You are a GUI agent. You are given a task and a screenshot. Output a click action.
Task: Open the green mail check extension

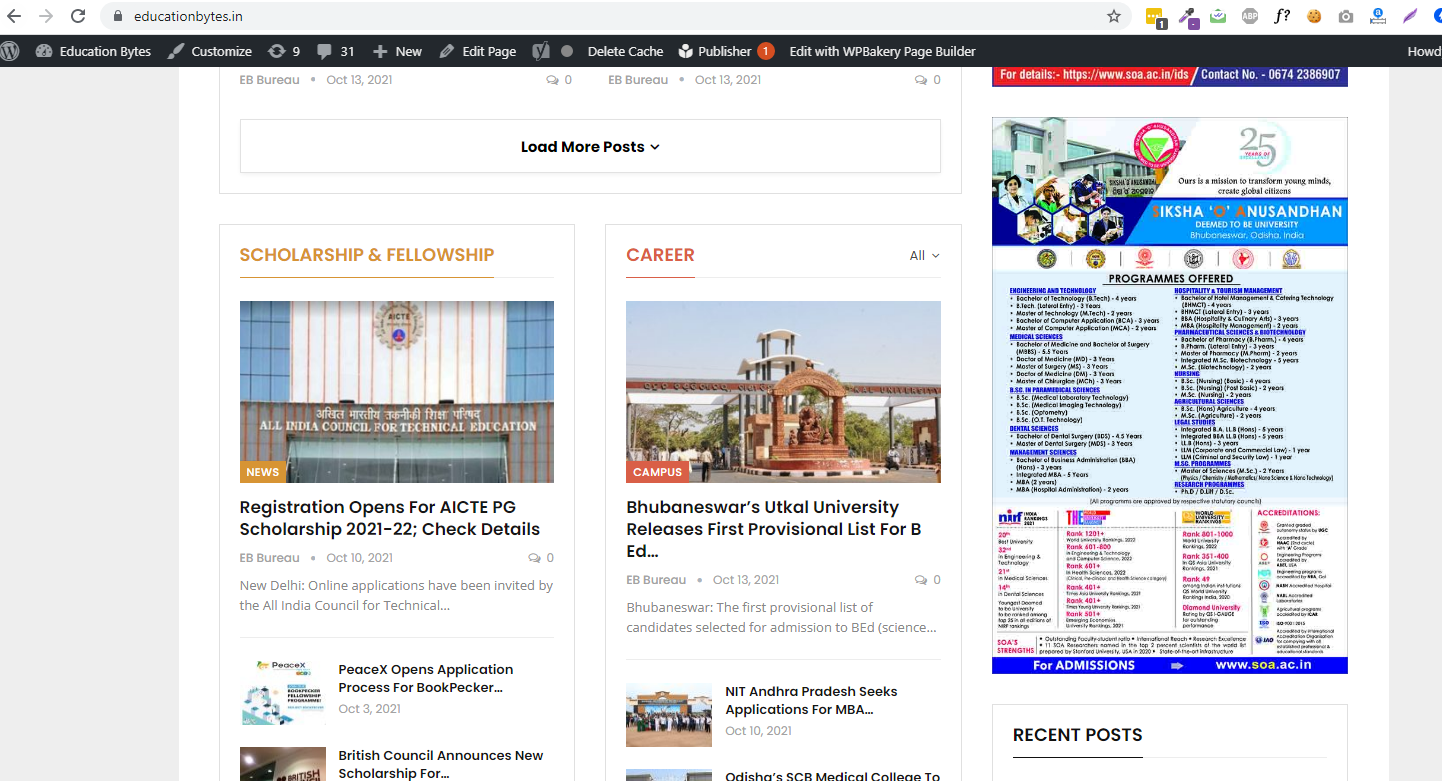(1218, 16)
